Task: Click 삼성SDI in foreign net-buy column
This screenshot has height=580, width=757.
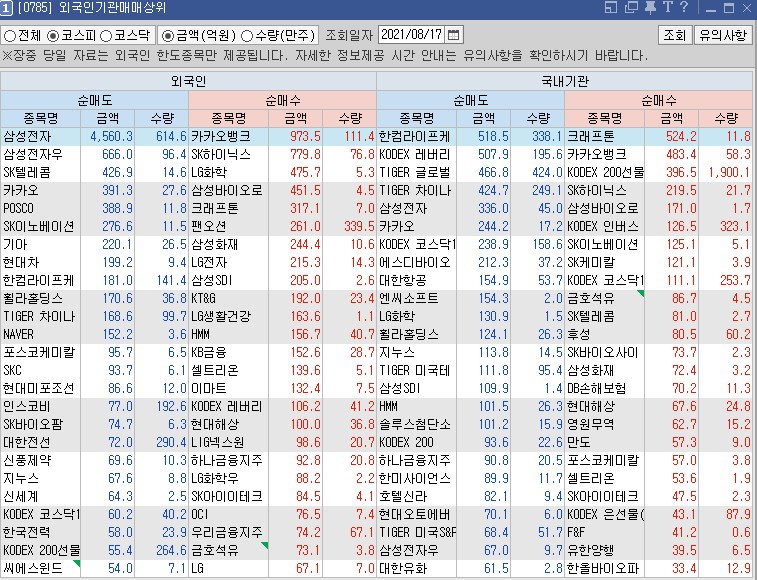Action: (x=212, y=281)
